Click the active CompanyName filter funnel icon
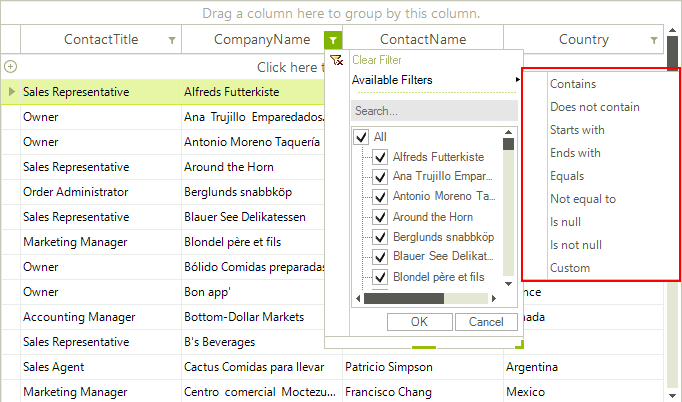Viewport: 682px width, 402px height. 333,40
